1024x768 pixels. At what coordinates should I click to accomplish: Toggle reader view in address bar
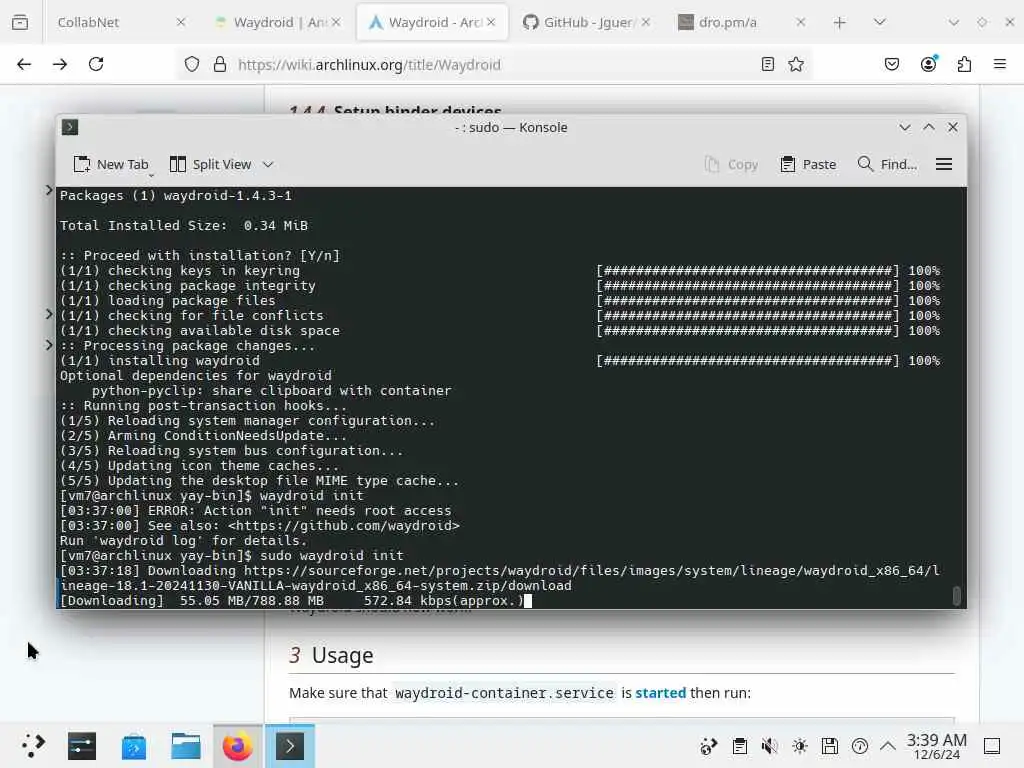pos(768,64)
